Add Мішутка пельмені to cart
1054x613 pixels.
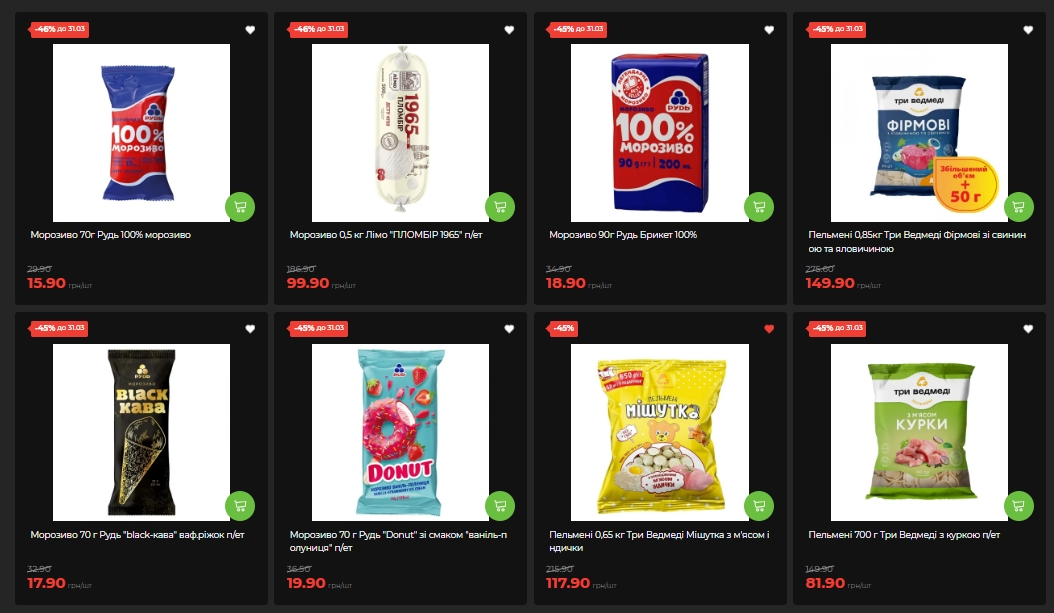coord(759,505)
